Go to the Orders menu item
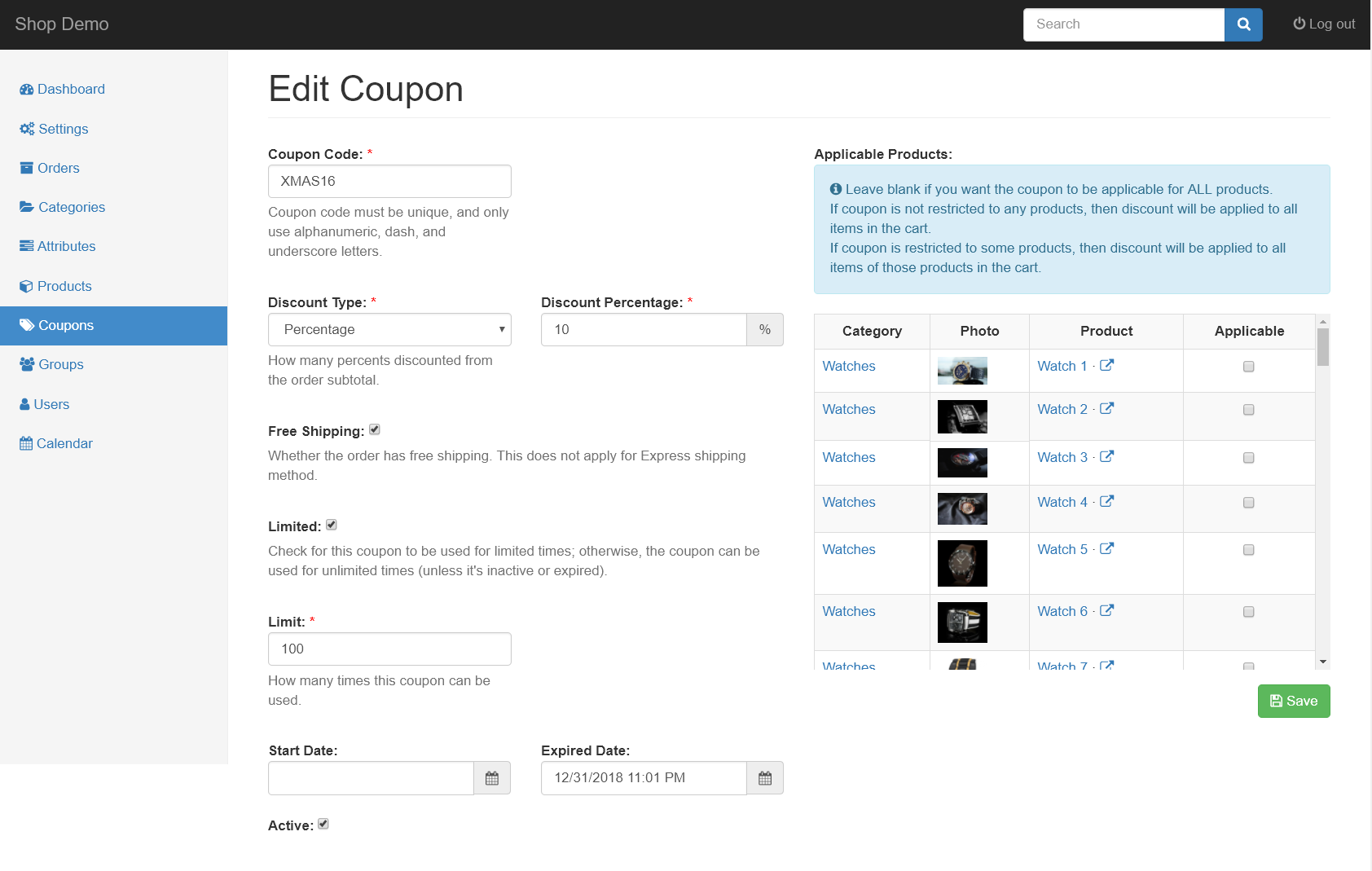This screenshot has height=871, width=1372. pyautogui.click(x=58, y=168)
